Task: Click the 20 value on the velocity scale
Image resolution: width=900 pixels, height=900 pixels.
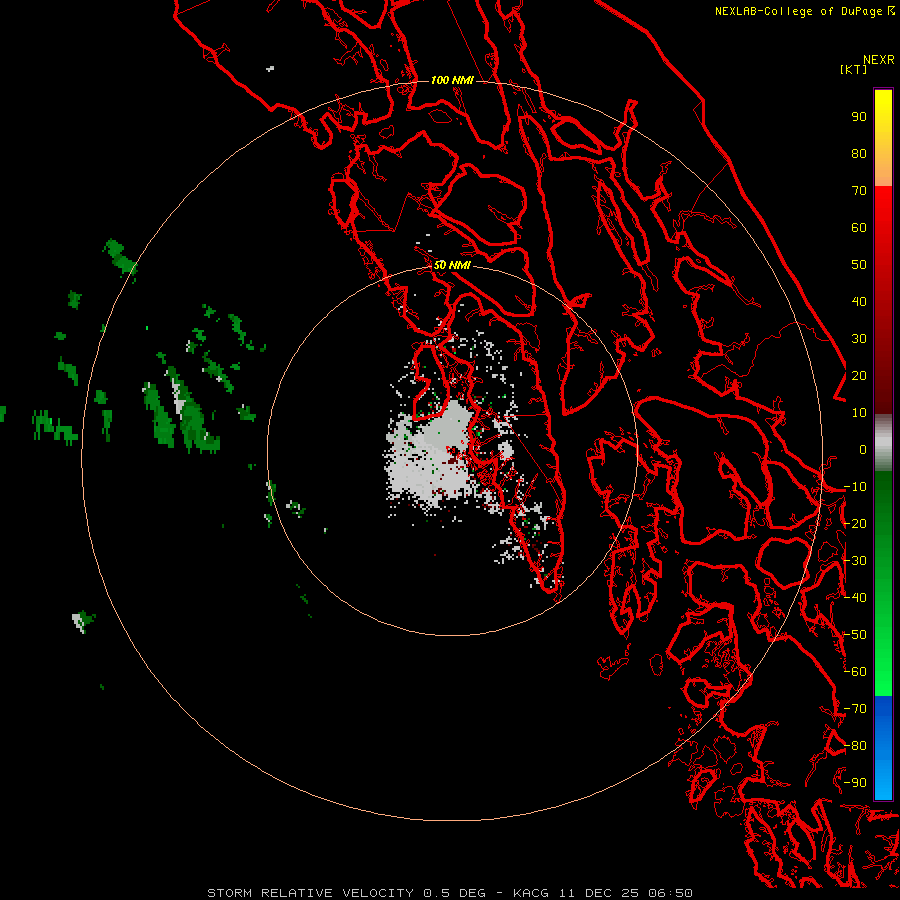Action: point(859,376)
